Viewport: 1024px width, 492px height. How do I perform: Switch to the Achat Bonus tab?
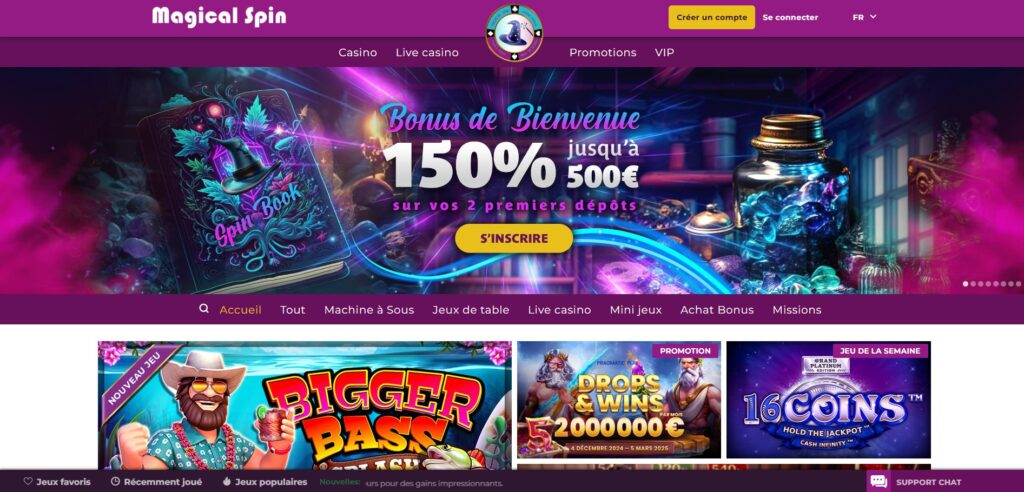point(717,310)
